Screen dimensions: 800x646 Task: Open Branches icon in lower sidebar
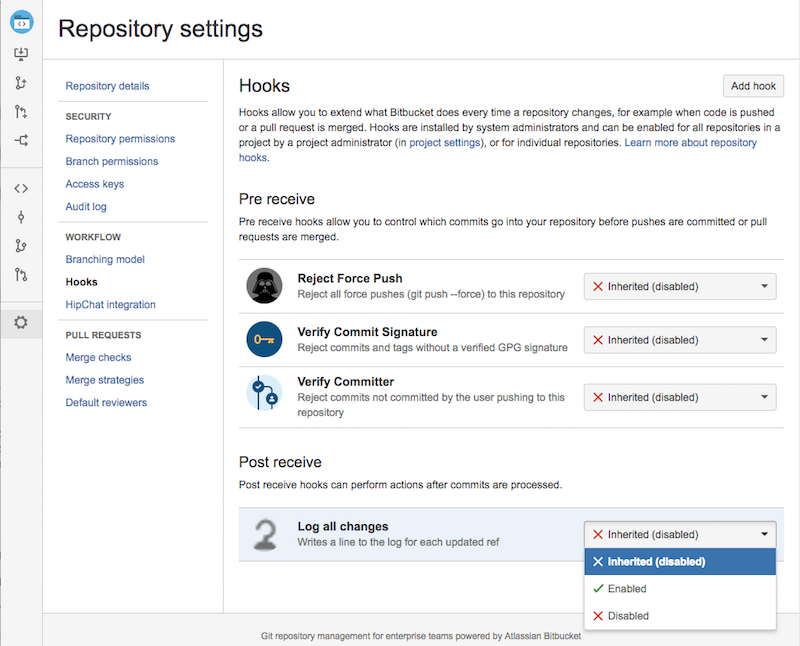point(21,246)
